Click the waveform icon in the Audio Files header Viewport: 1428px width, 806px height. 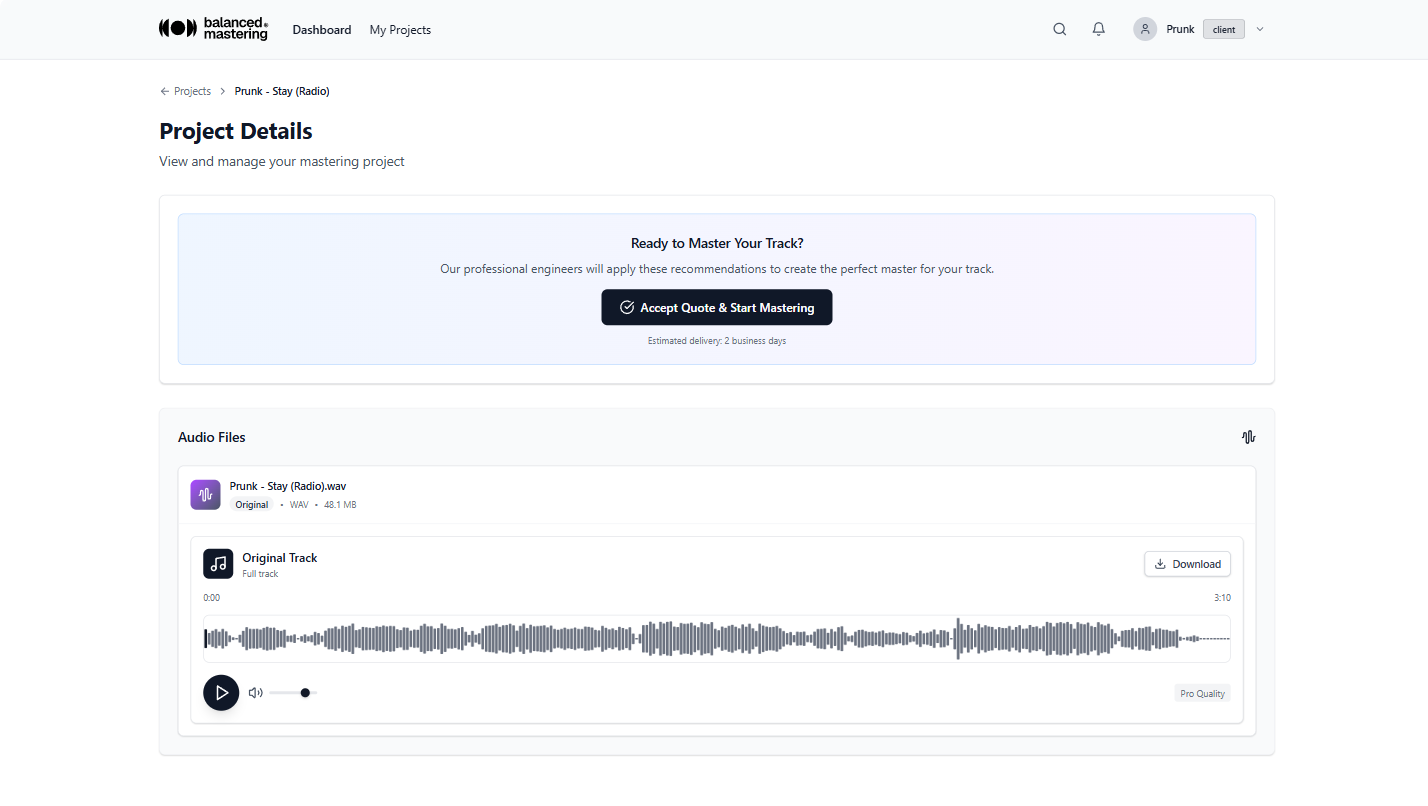coord(1248,437)
